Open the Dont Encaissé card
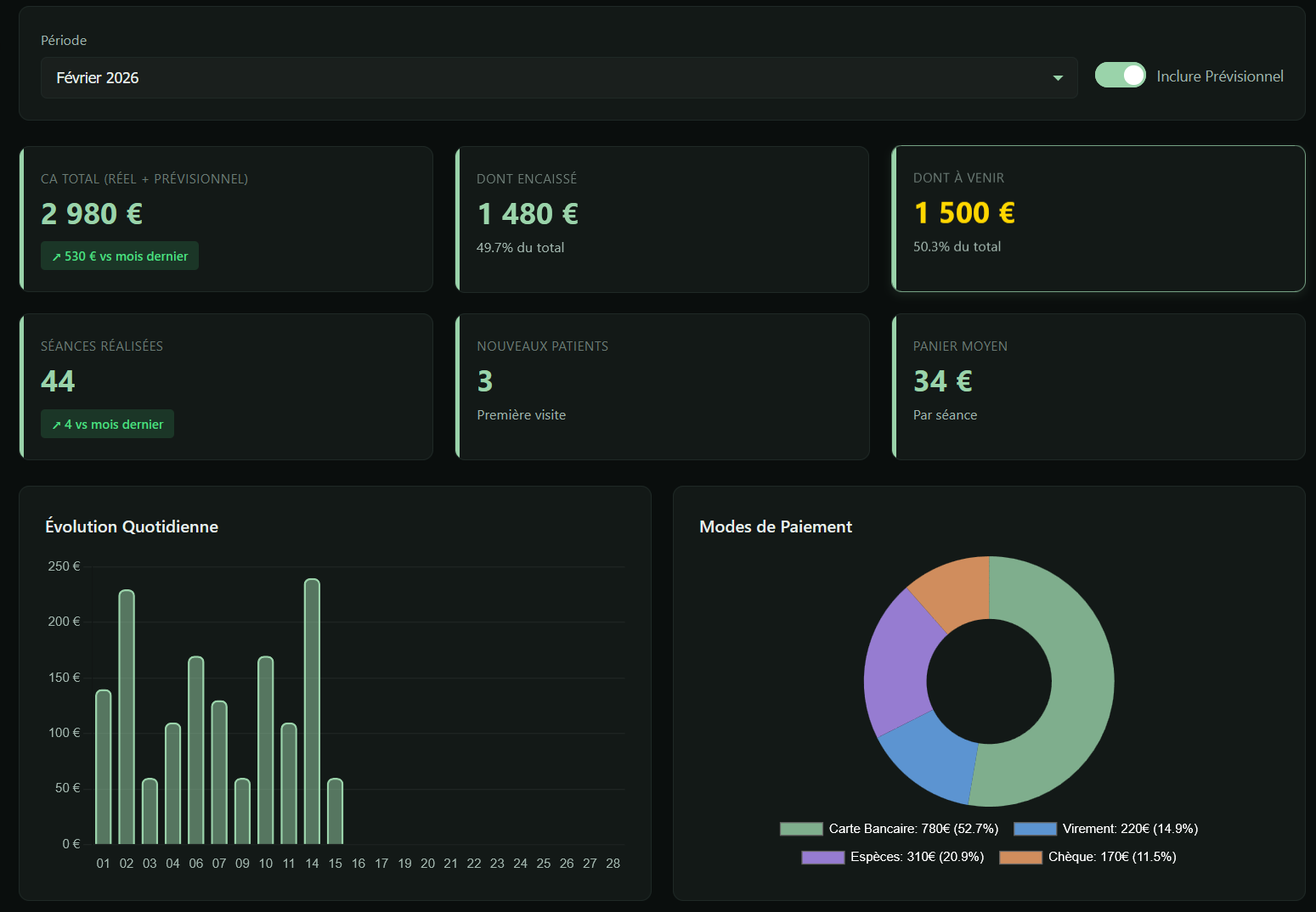The width and height of the screenshot is (1316, 912). [x=663, y=219]
